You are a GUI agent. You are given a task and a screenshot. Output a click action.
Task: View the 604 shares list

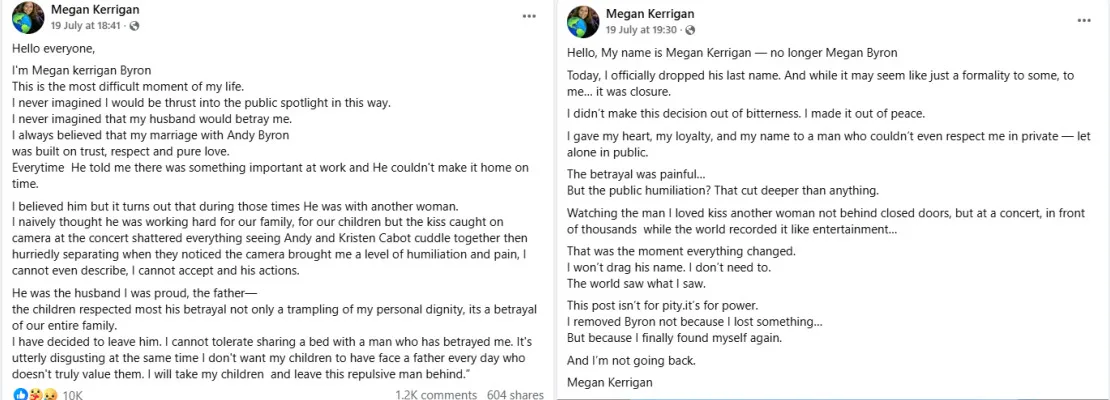(x=514, y=395)
